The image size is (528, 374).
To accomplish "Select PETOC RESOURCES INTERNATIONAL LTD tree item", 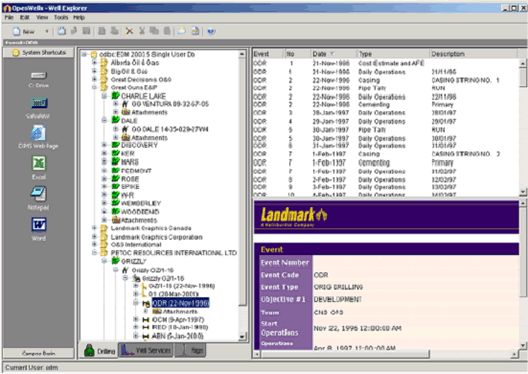I will coord(174,252).
